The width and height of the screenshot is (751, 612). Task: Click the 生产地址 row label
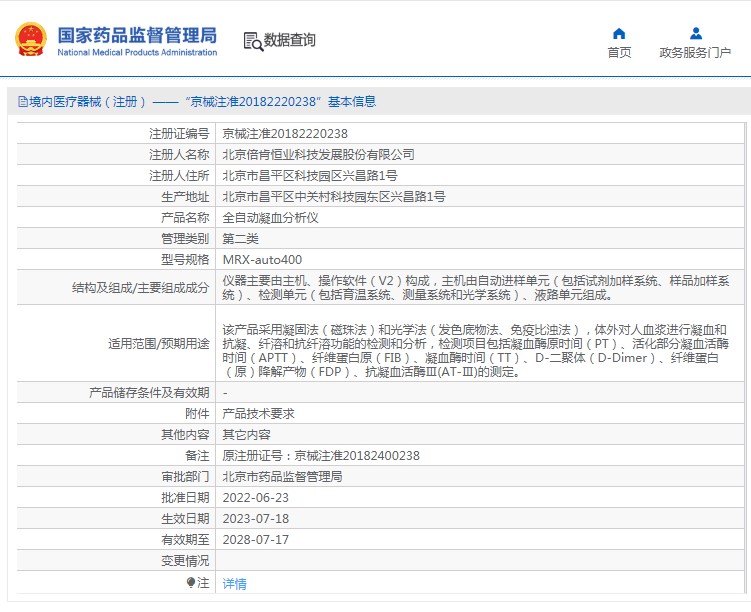click(x=185, y=197)
